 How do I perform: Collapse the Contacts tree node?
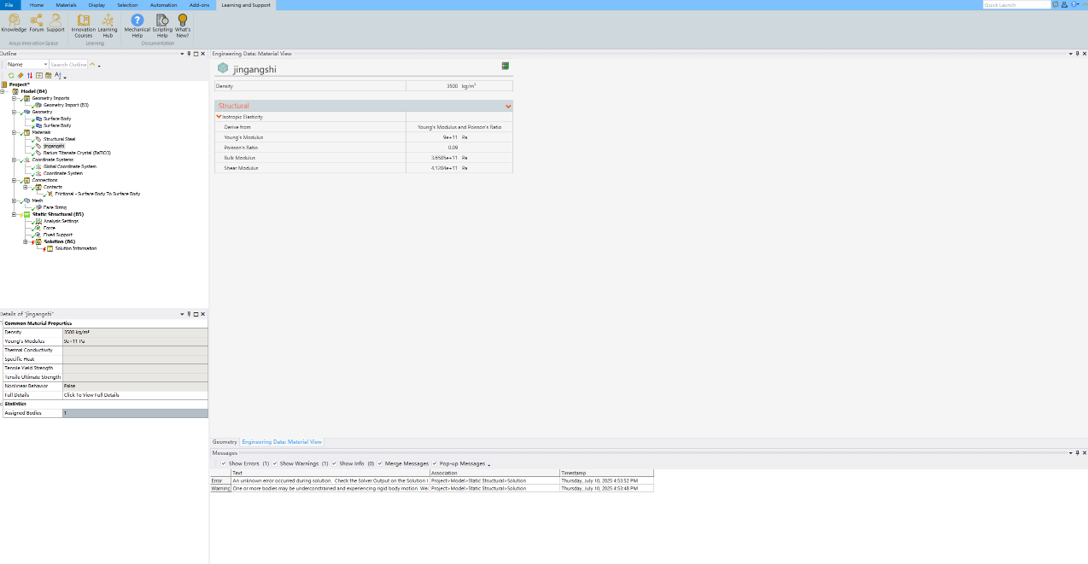26,187
